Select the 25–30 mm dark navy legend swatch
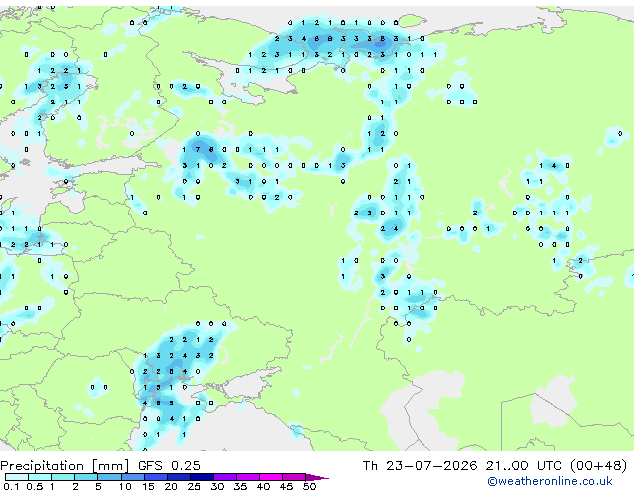The image size is (634, 490). 202,477
